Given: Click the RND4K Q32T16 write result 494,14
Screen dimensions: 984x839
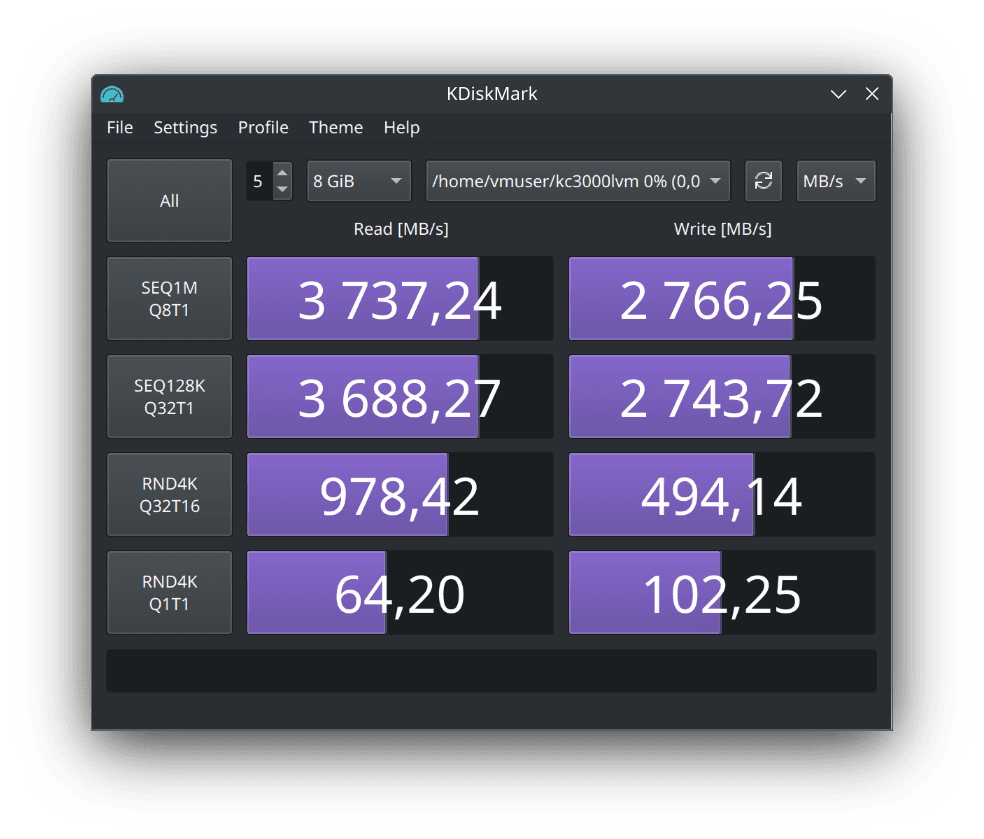Looking at the screenshot, I should click(x=722, y=494).
